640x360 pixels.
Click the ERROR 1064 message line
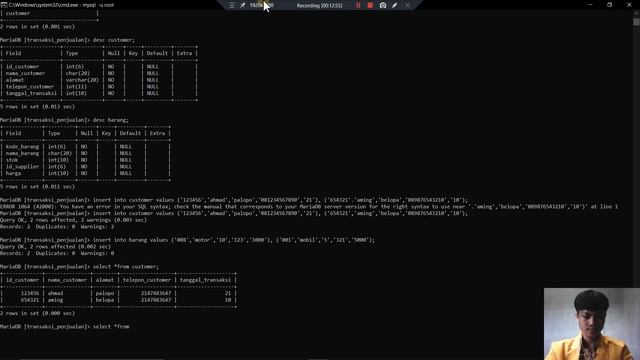point(309,207)
